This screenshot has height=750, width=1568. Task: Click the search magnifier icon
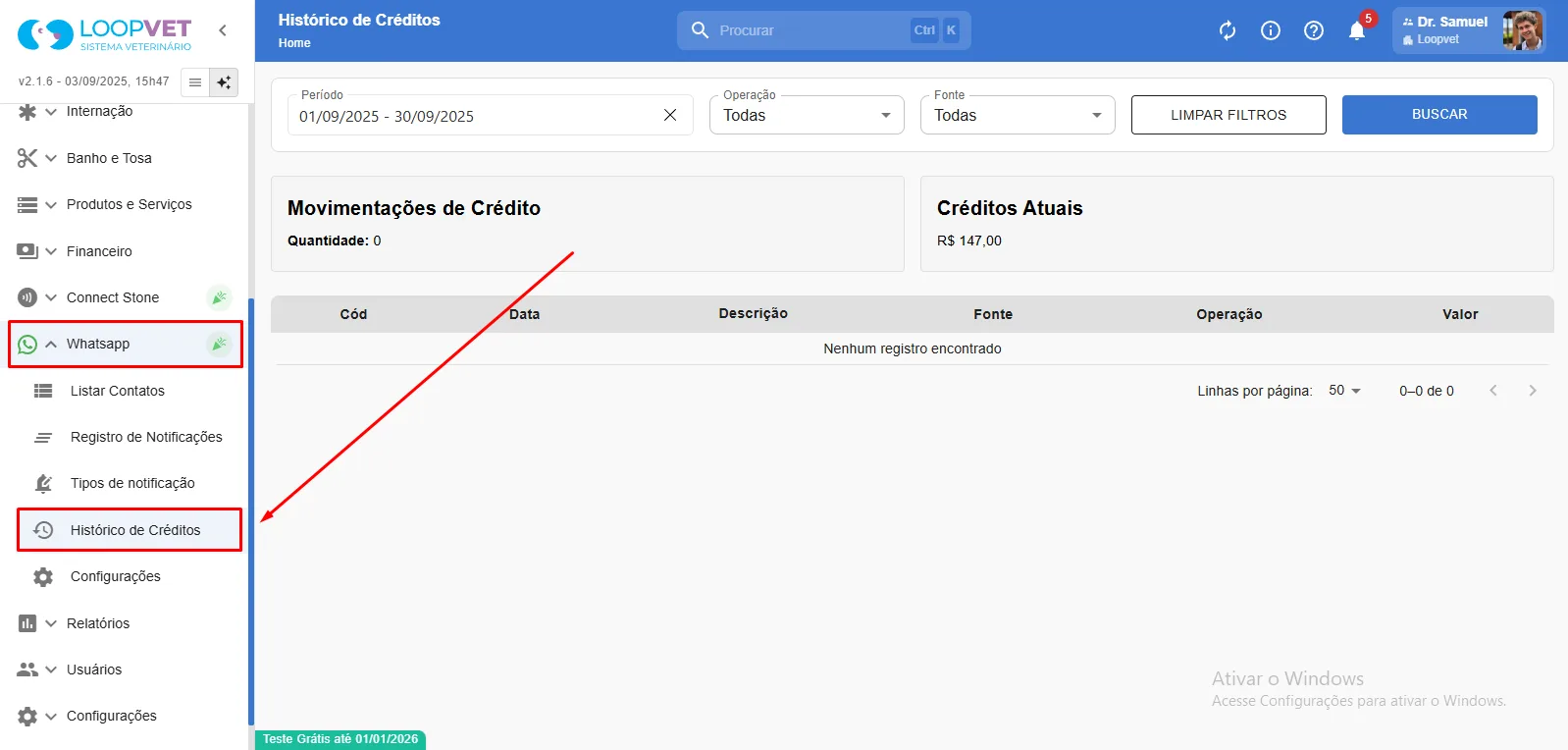[700, 30]
